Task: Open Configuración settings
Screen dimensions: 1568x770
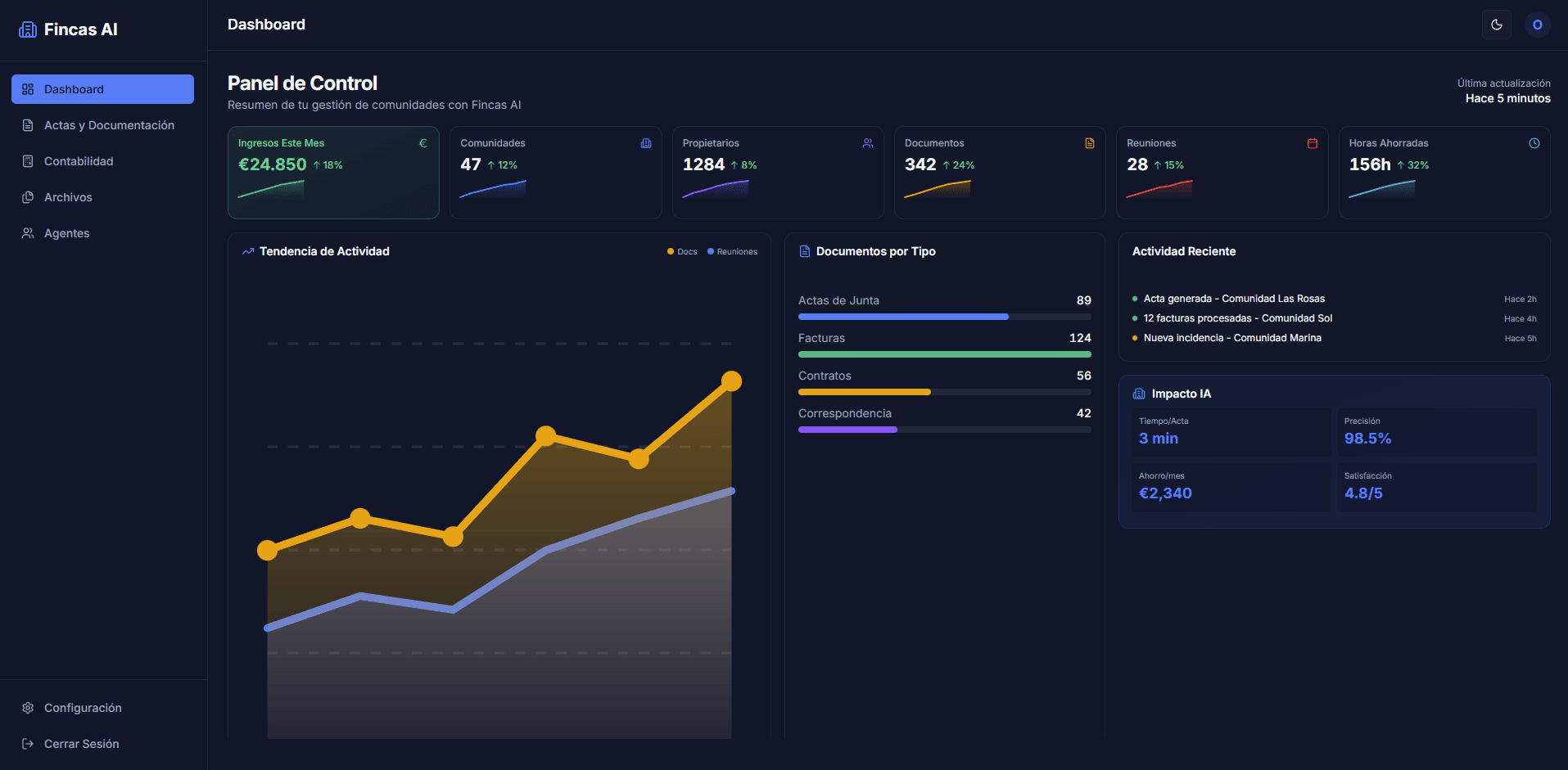Action: click(x=82, y=708)
